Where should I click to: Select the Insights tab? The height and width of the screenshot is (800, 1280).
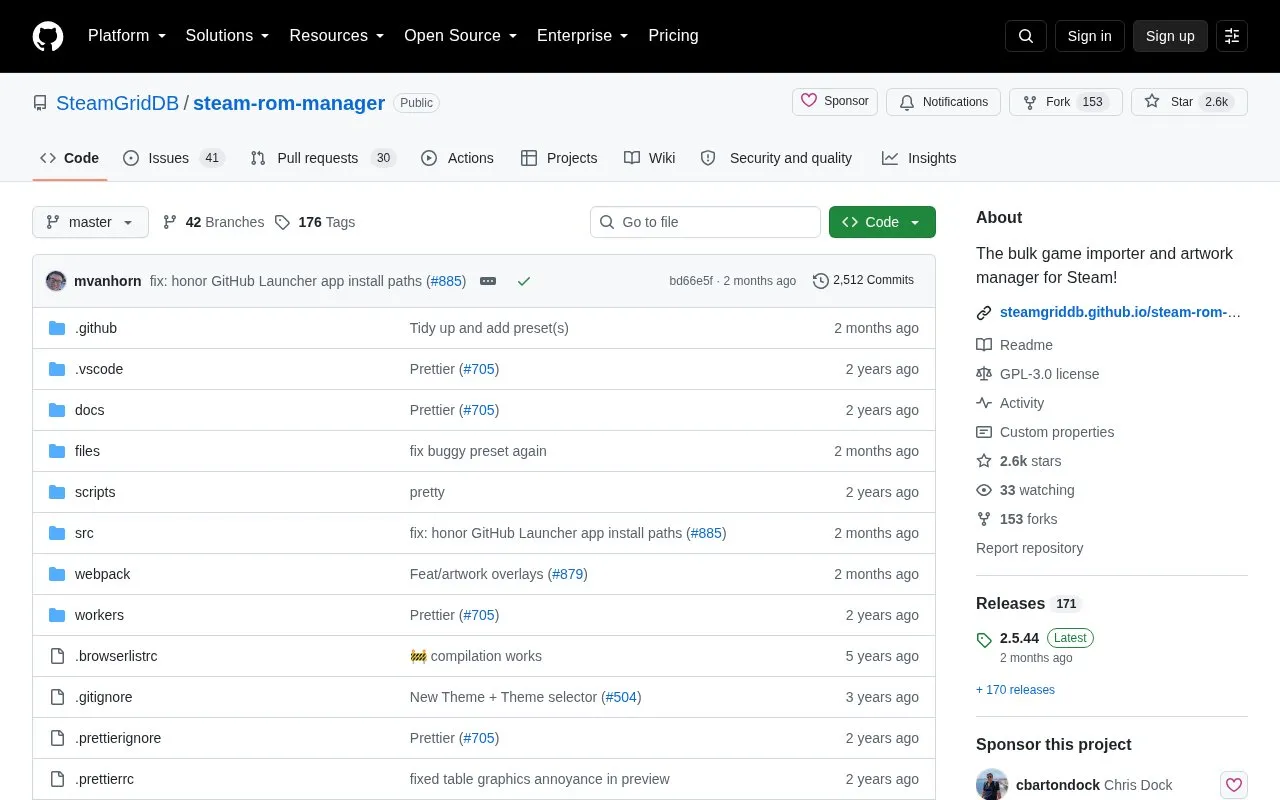(919, 158)
